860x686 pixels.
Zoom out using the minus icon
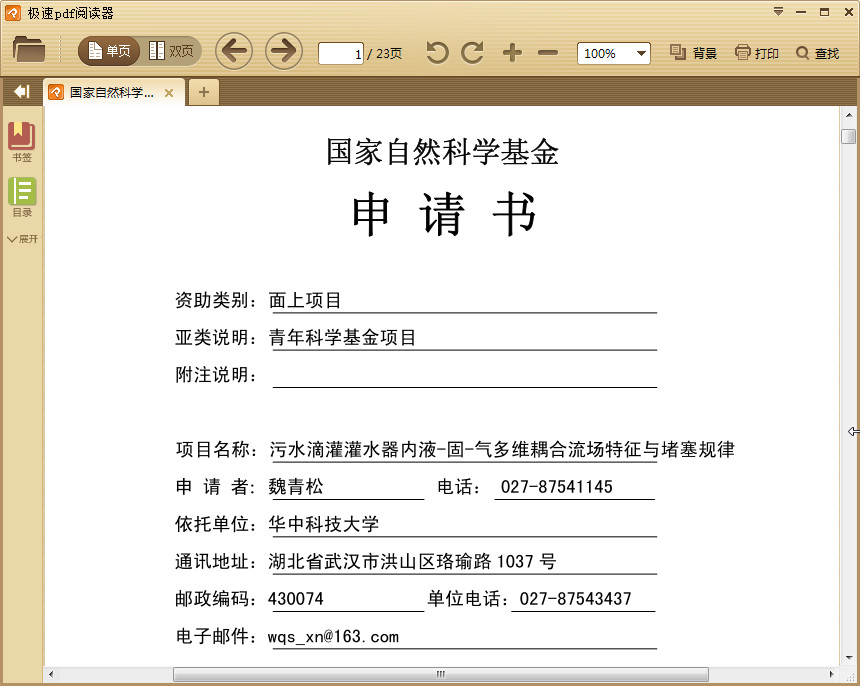[546, 51]
